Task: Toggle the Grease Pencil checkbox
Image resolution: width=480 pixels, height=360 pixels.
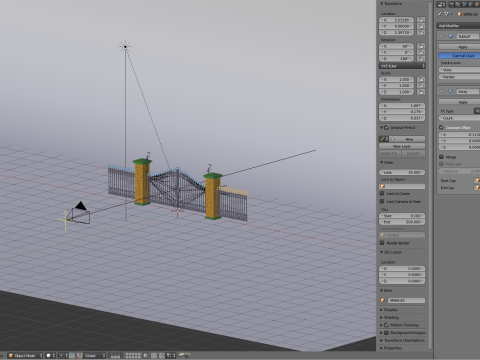Action: (387, 128)
